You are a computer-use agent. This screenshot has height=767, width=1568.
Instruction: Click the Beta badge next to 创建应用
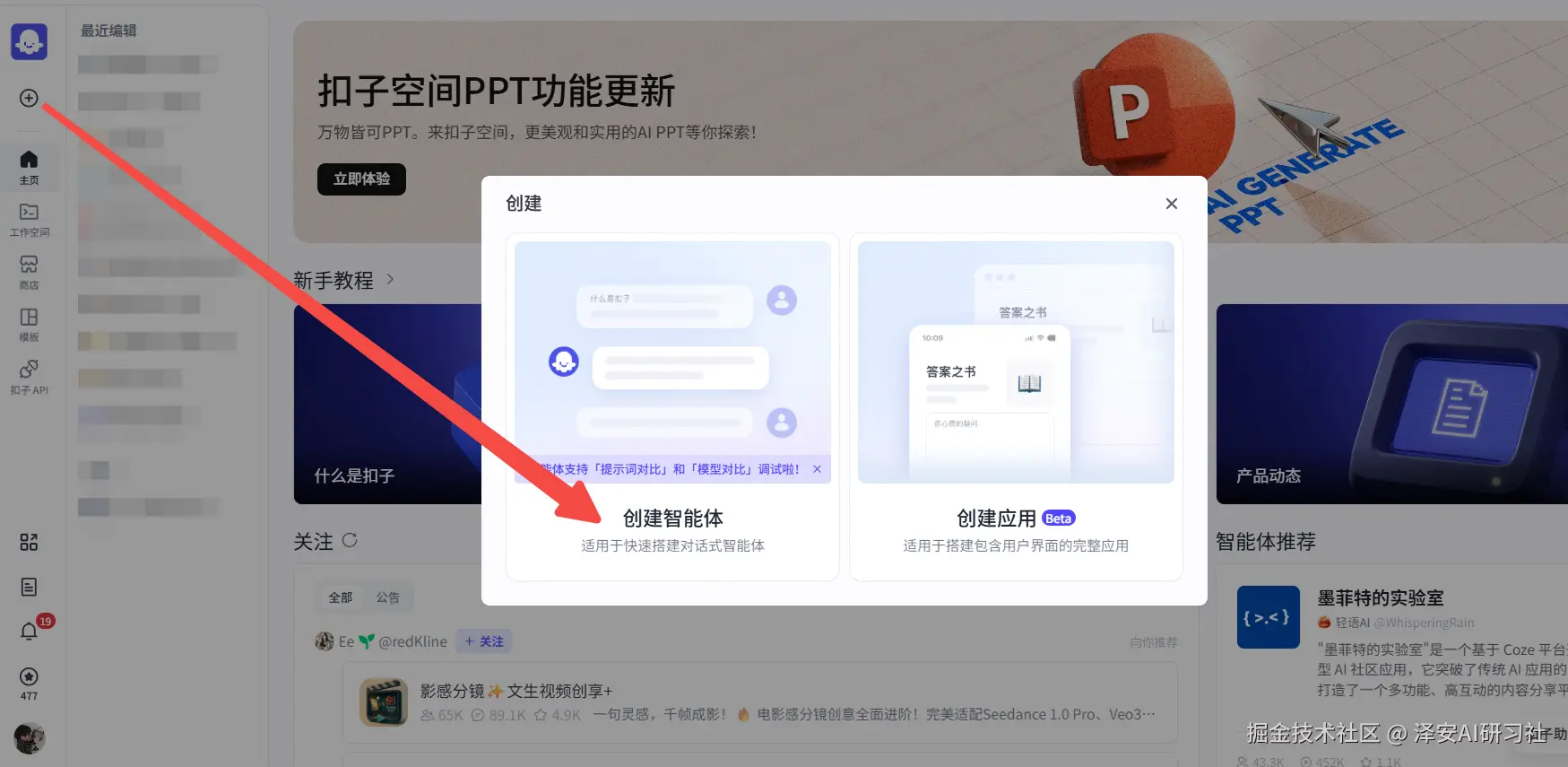[1059, 519]
